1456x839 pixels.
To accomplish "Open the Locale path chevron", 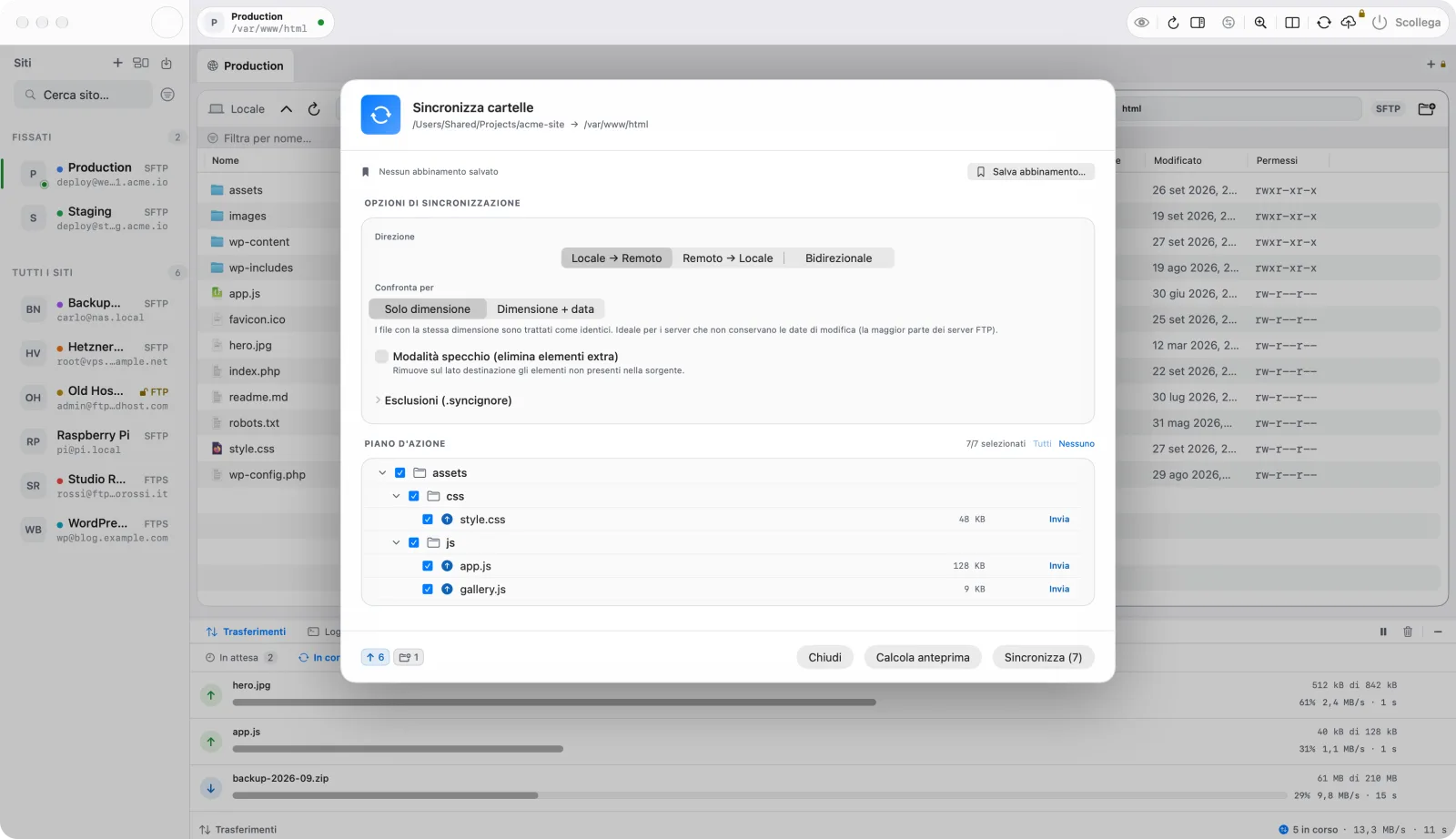I will 287,109.
